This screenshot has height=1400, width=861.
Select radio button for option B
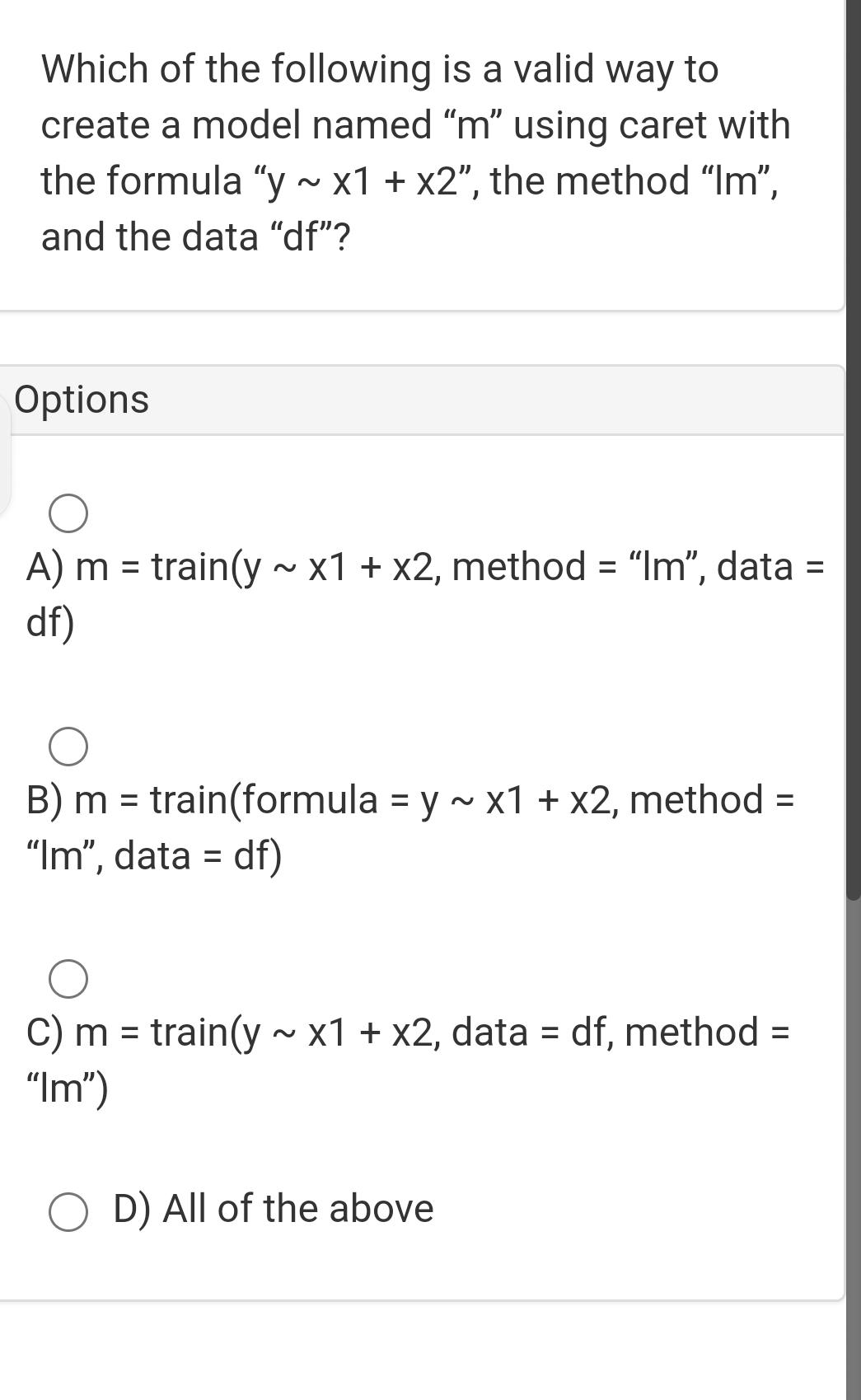point(68,748)
